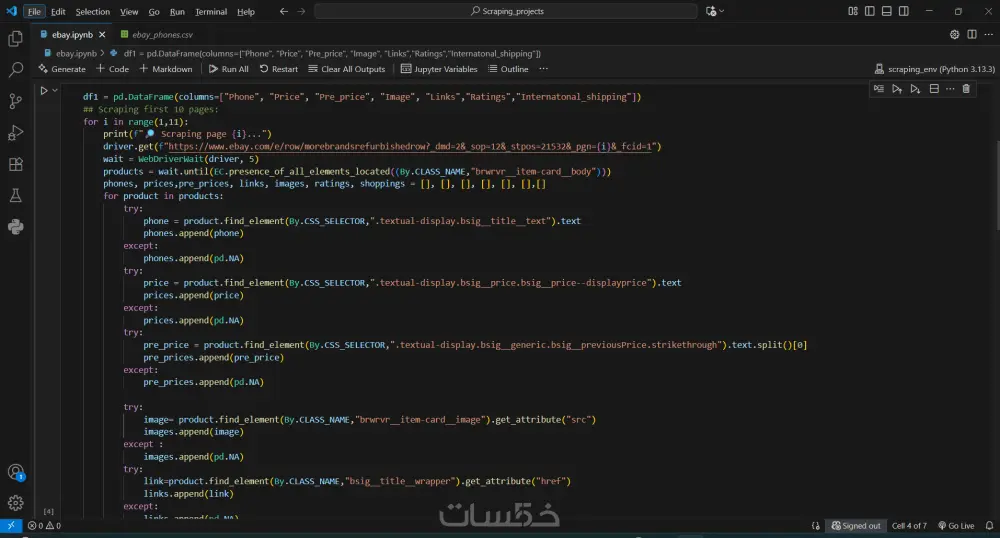Open the Source Control view
The width and height of the screenshot is (1000, 538).
[x=15, y=101]
